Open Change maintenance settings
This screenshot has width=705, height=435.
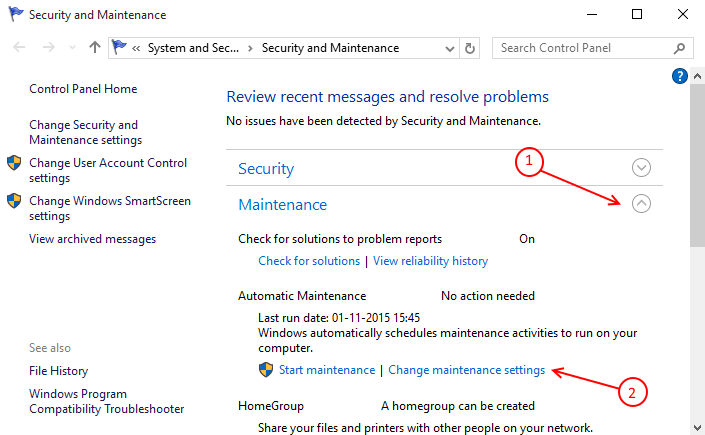click(466, 370)
